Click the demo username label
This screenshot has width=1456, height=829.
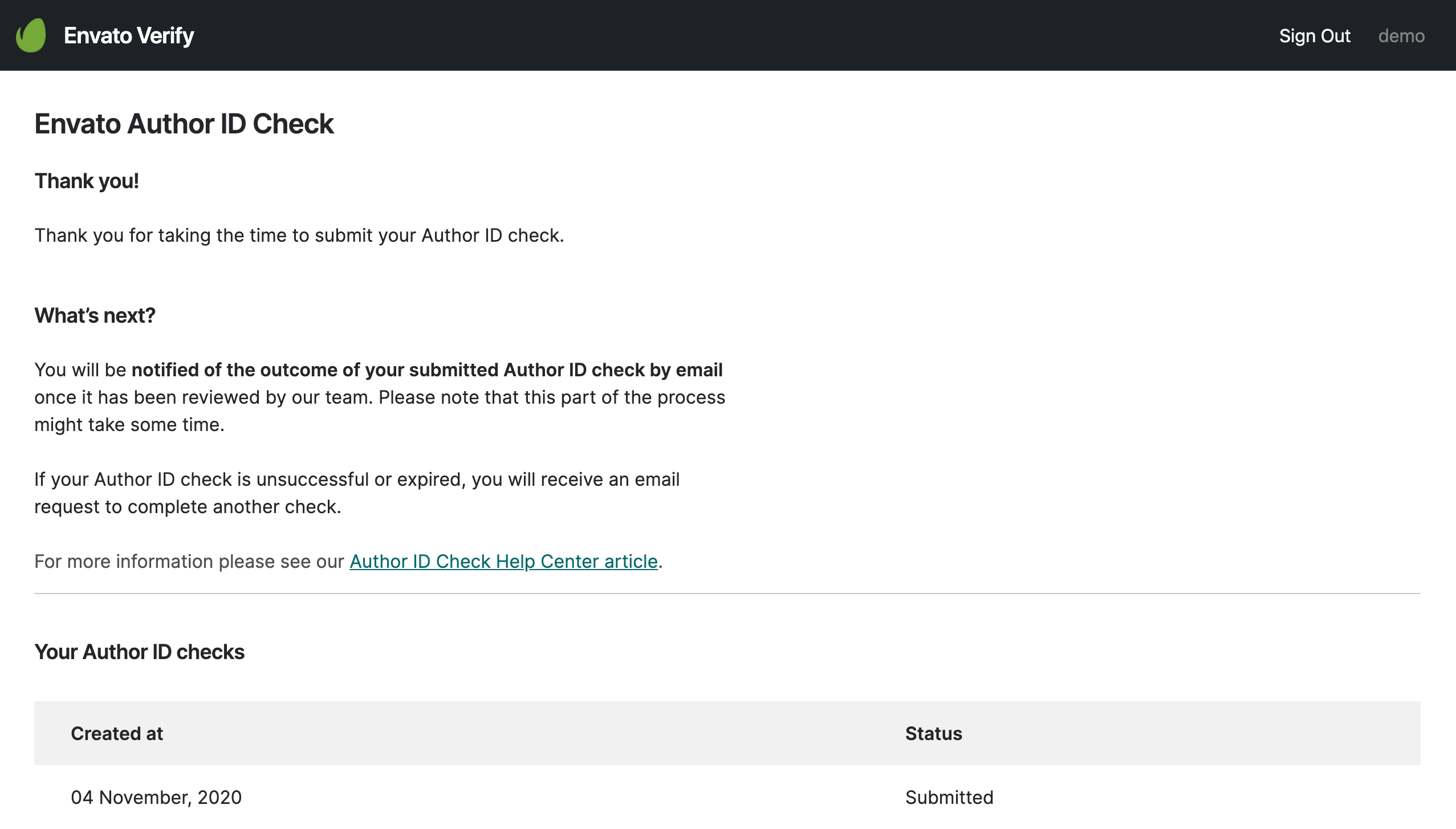point(1402,35)
